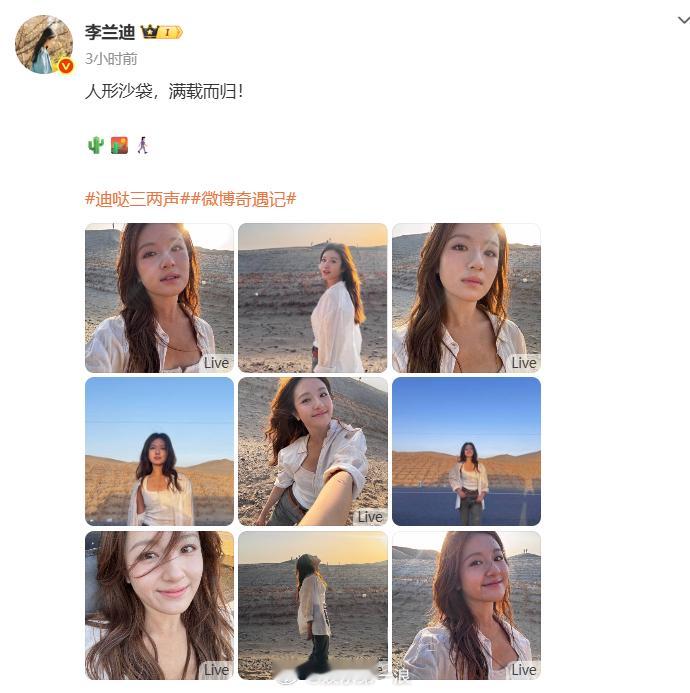Open bottom-left smiling close-up photo
690x693 pixels.
[159, 605]
